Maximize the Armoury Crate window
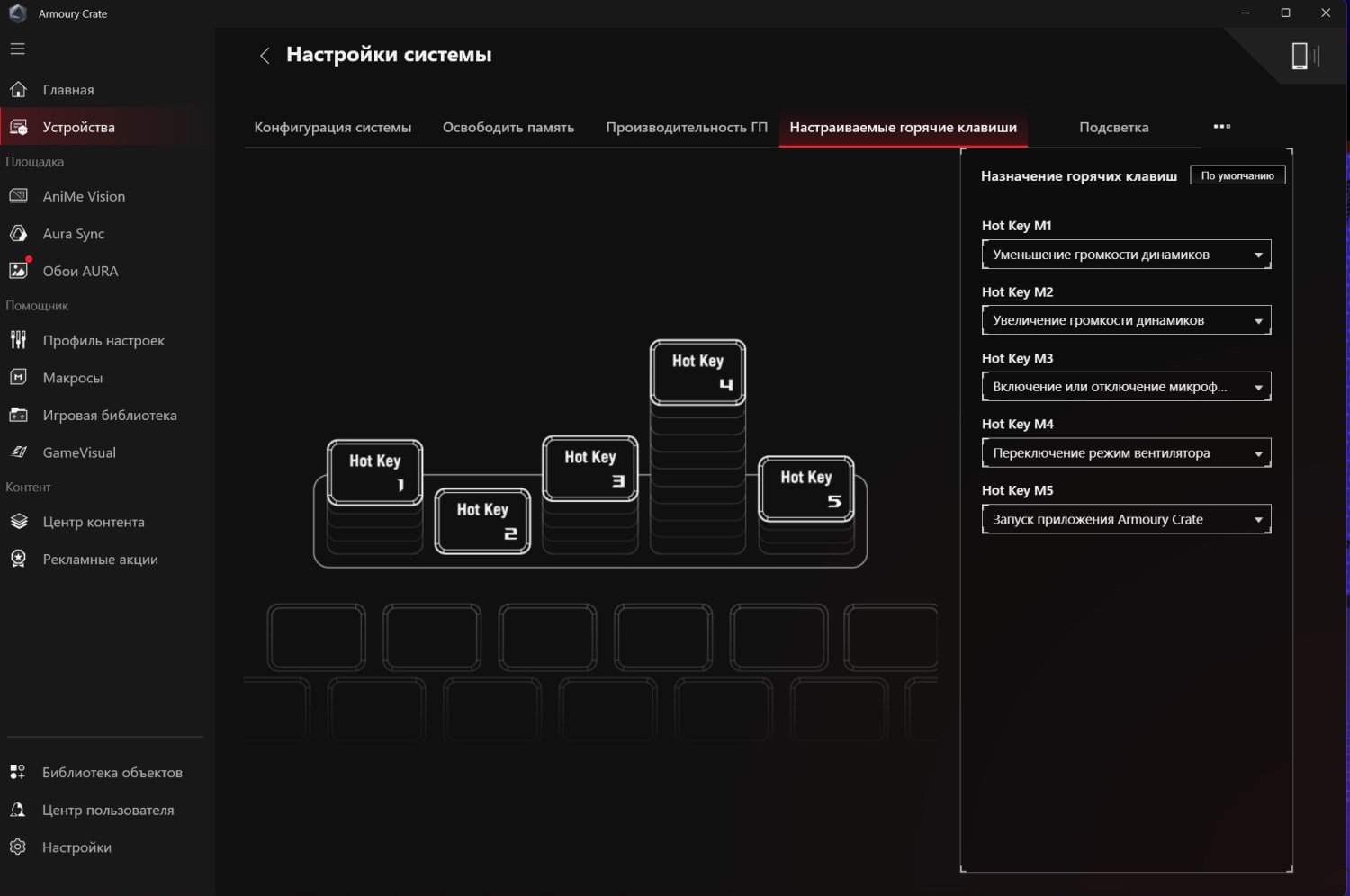The height and width of the screenshot is (896, 1350). (x=1285, y=13)
